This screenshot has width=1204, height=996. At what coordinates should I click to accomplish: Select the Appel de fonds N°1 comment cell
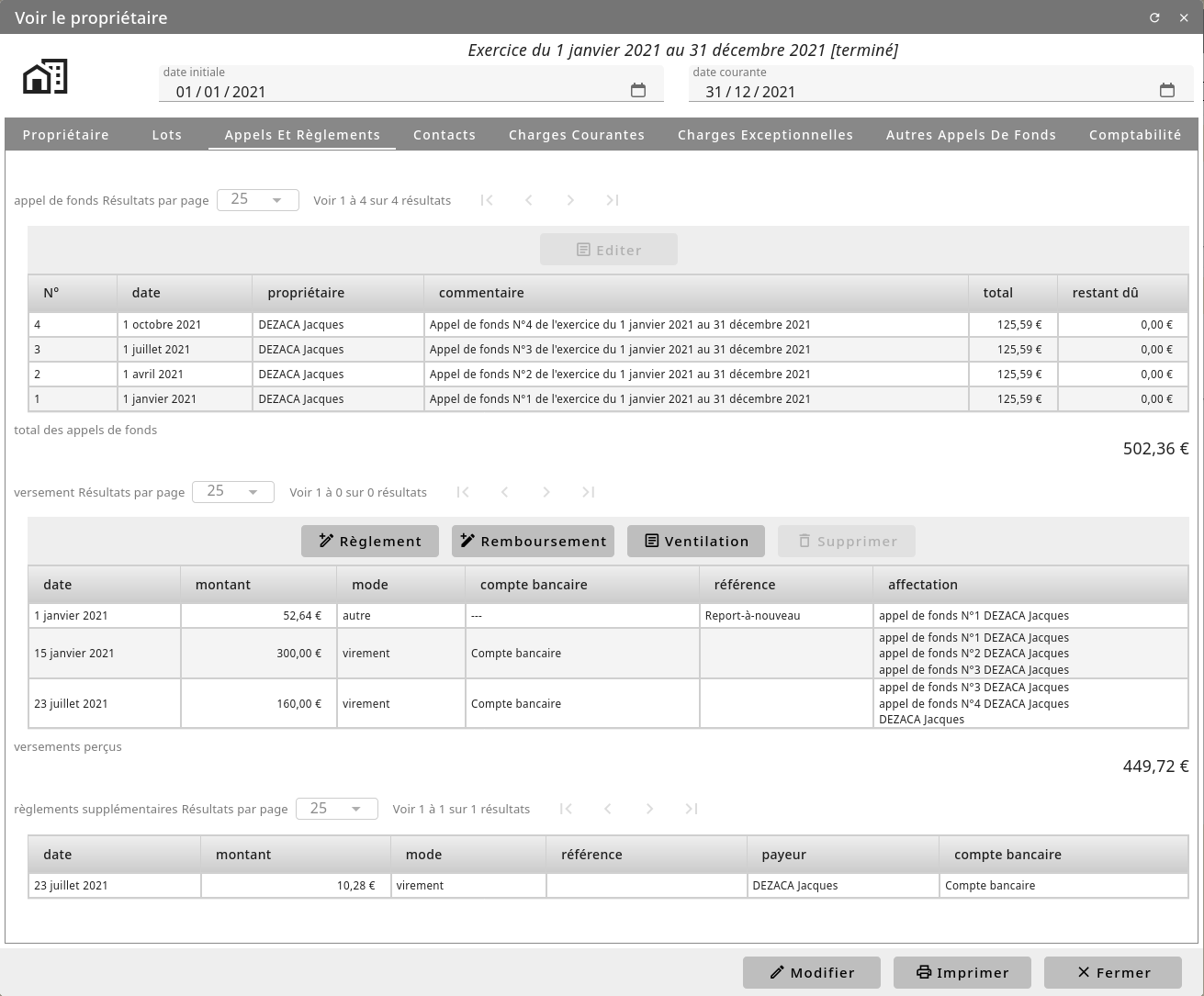696,398
